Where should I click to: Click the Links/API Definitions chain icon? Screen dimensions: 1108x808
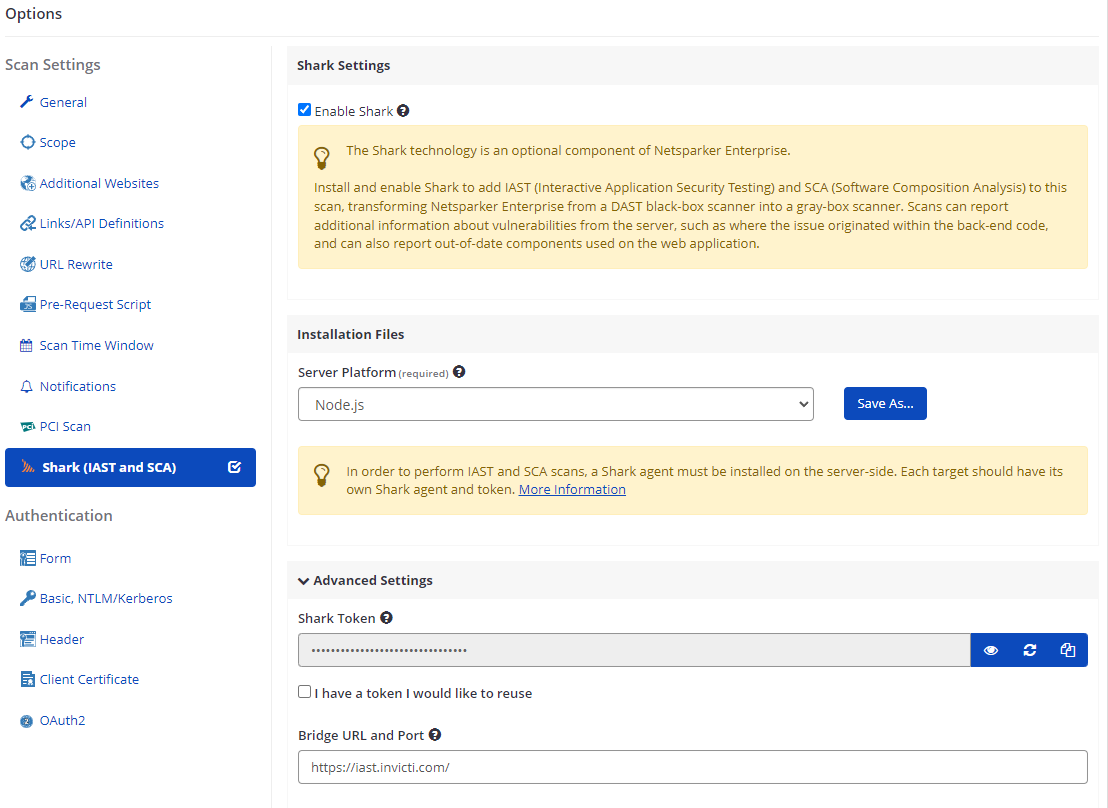(28, 223)
